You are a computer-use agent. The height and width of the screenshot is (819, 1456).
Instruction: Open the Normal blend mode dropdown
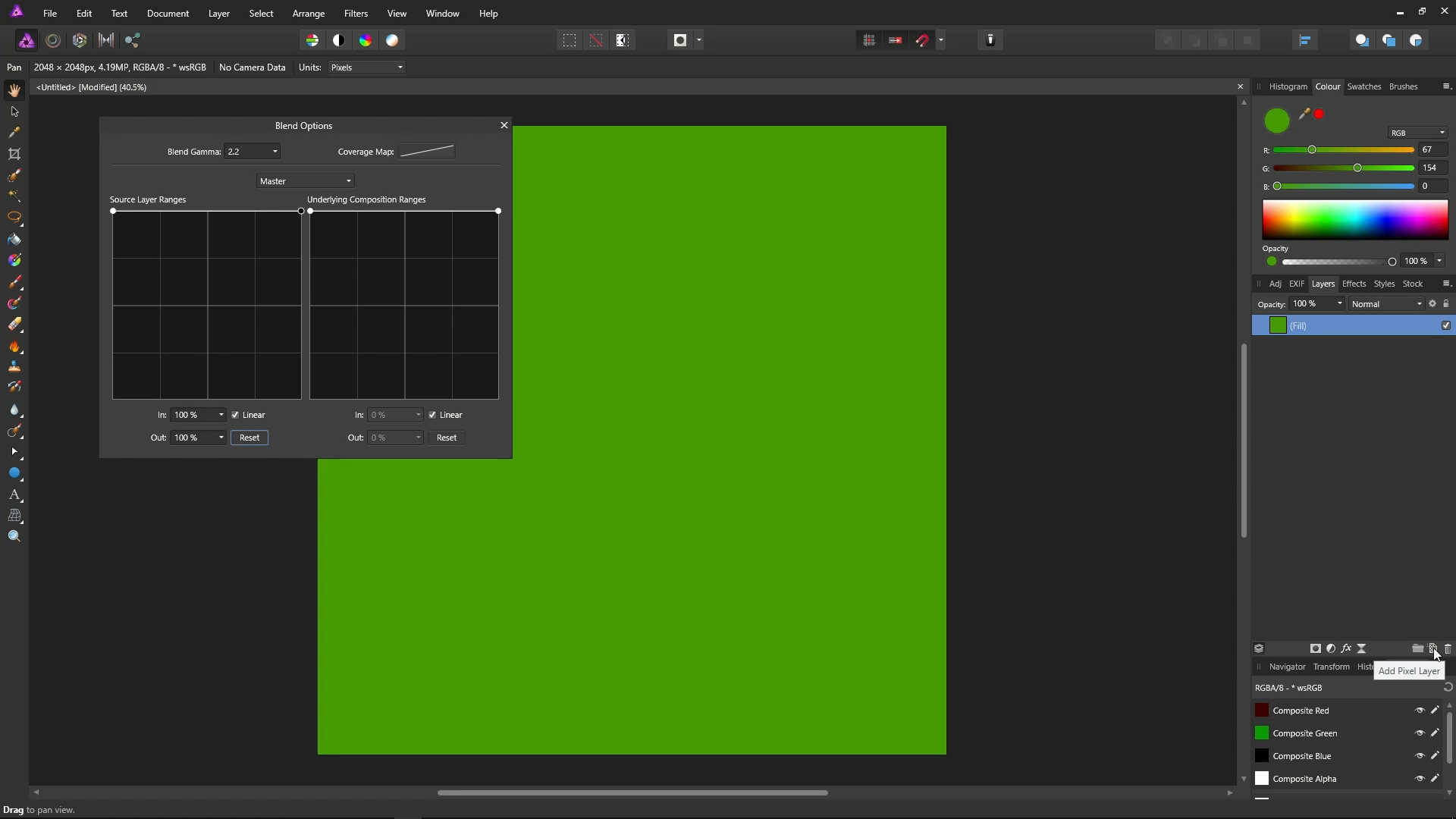(x=1387, y=304)
